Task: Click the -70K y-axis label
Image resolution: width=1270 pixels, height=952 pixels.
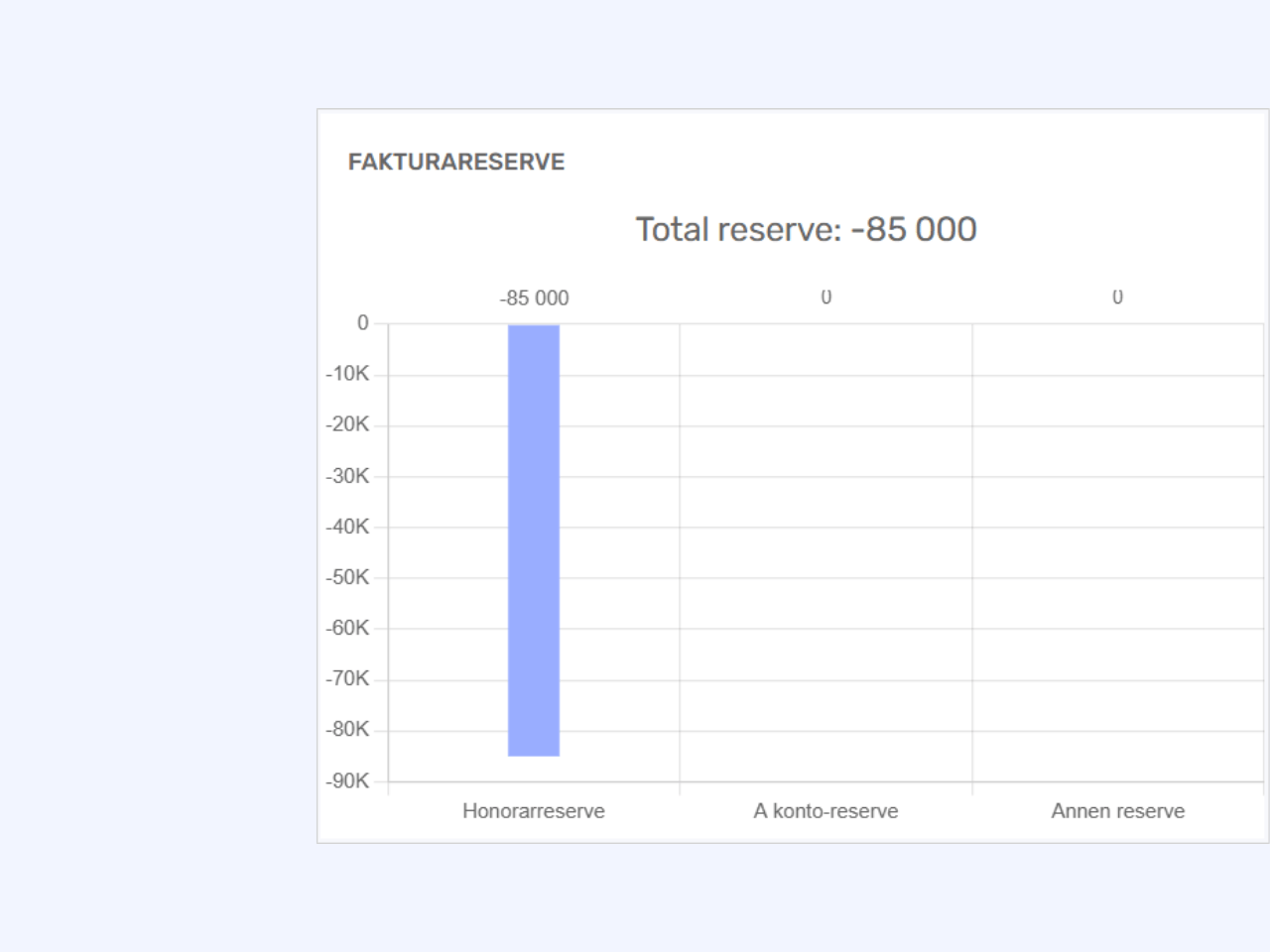Action: point(347,678)
